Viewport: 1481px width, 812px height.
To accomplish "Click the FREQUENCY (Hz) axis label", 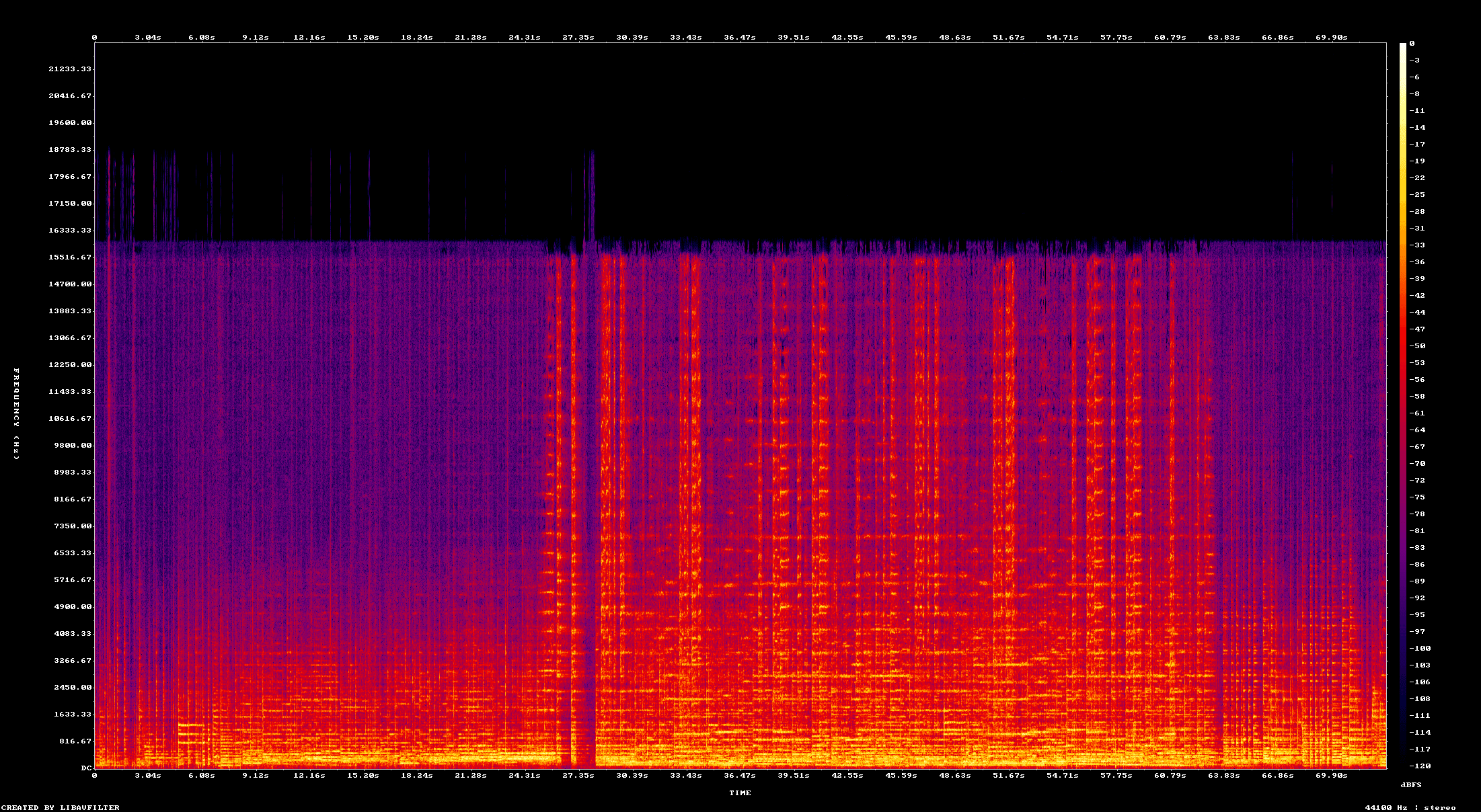I will coord(15,413).
